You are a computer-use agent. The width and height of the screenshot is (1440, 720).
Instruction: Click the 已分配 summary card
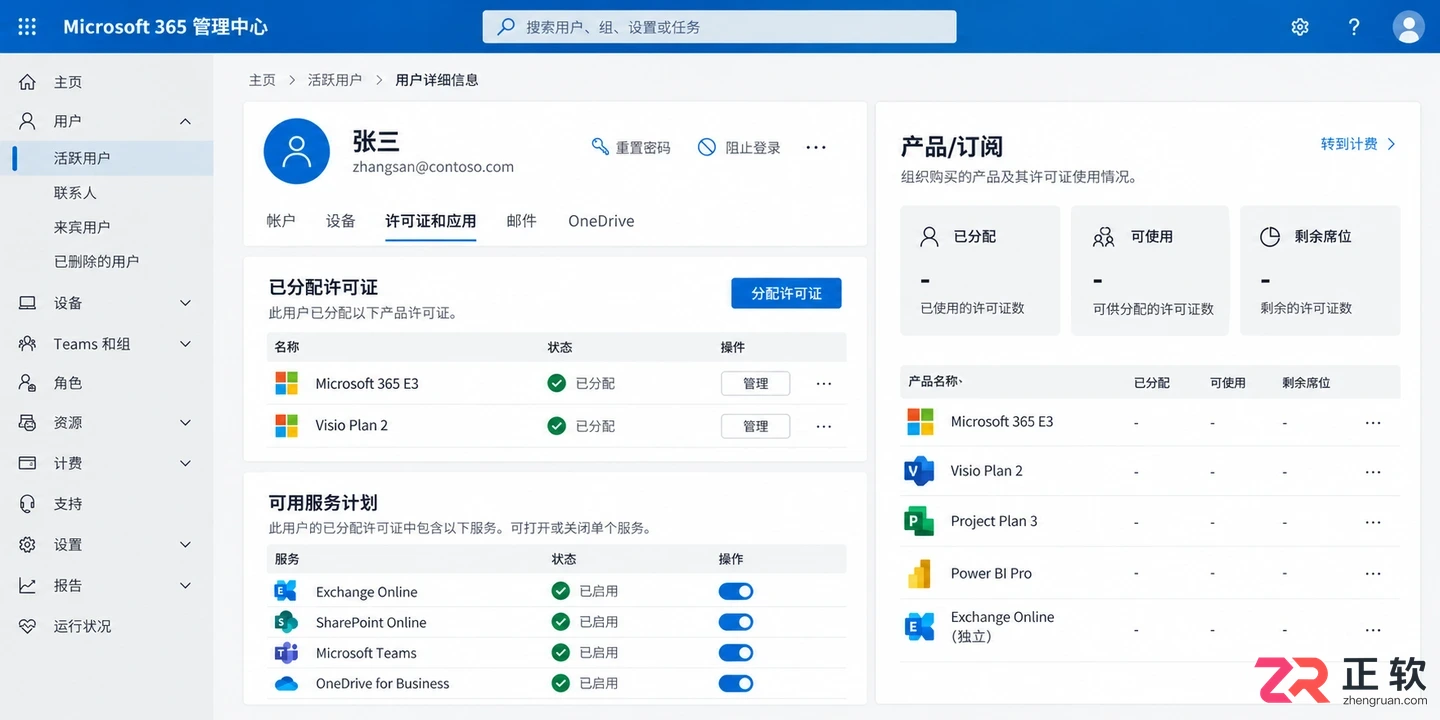point(980,270)
